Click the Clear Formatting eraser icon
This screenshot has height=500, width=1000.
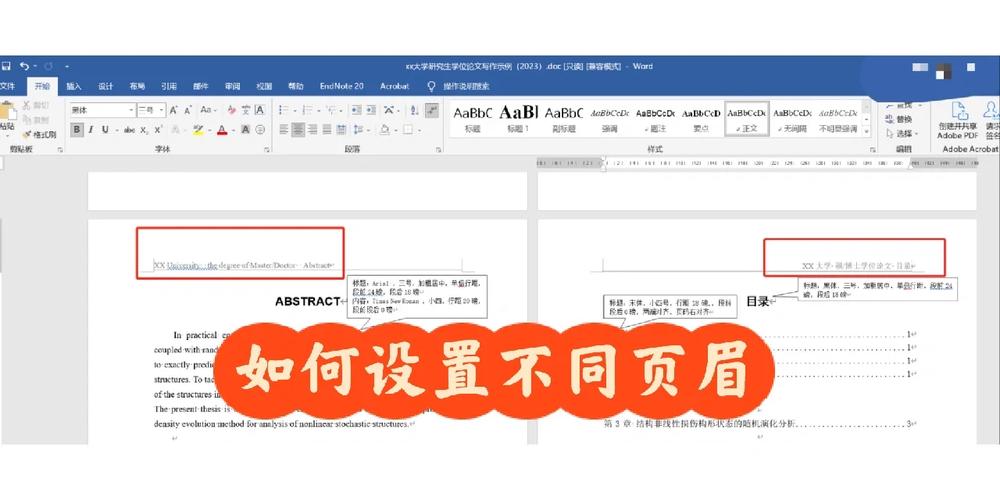click(x=232, y=110)
